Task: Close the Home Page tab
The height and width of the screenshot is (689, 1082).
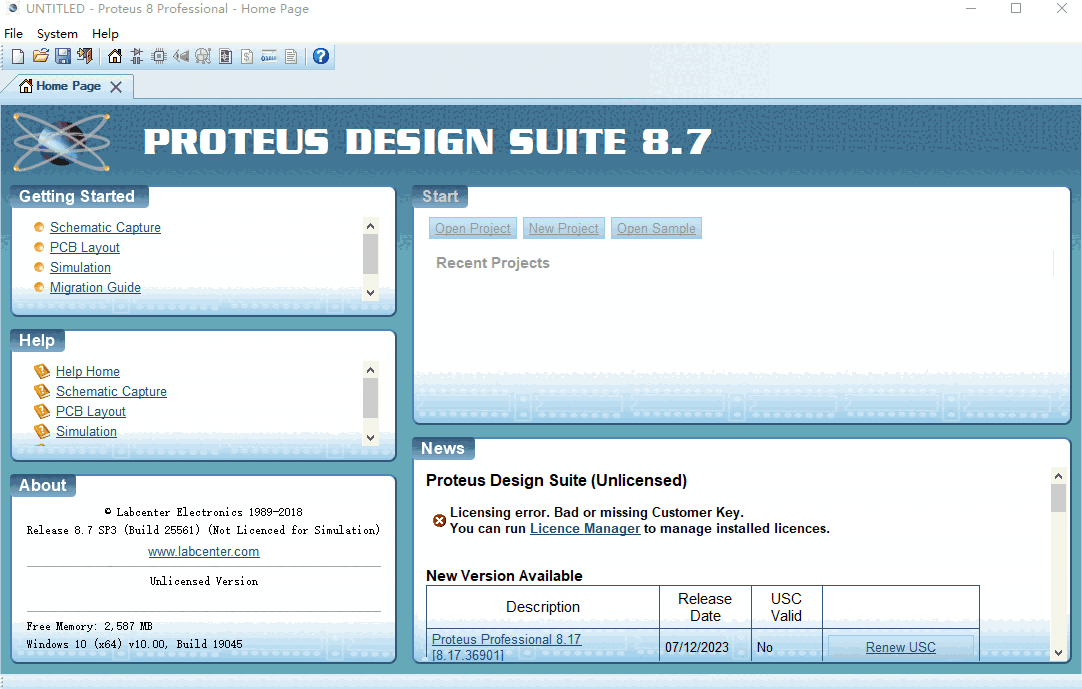Action: [x=116, y=87]
